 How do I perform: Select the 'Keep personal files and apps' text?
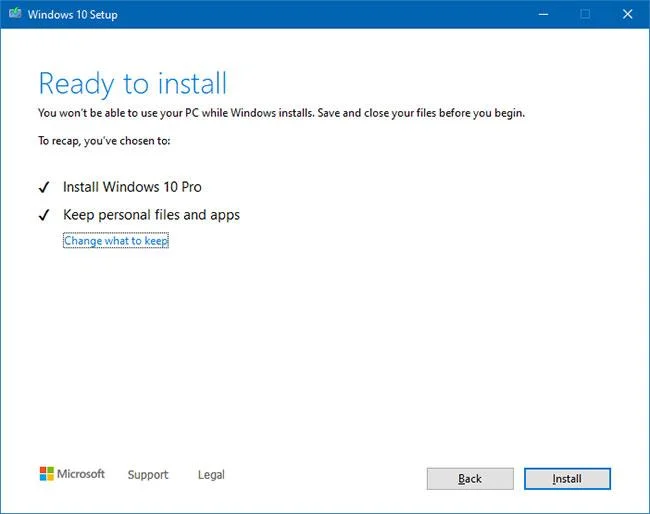point(151,215)
